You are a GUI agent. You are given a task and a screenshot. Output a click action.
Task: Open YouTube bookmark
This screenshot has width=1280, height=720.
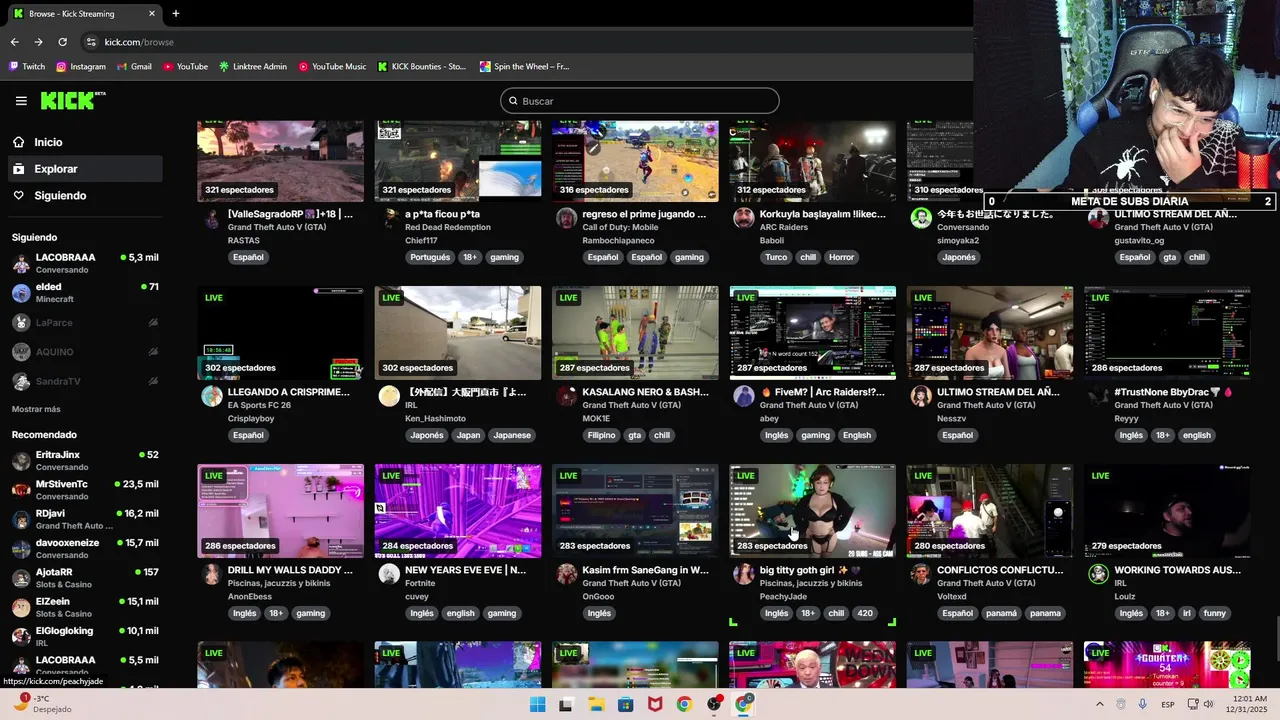click(x=185, y=67)
